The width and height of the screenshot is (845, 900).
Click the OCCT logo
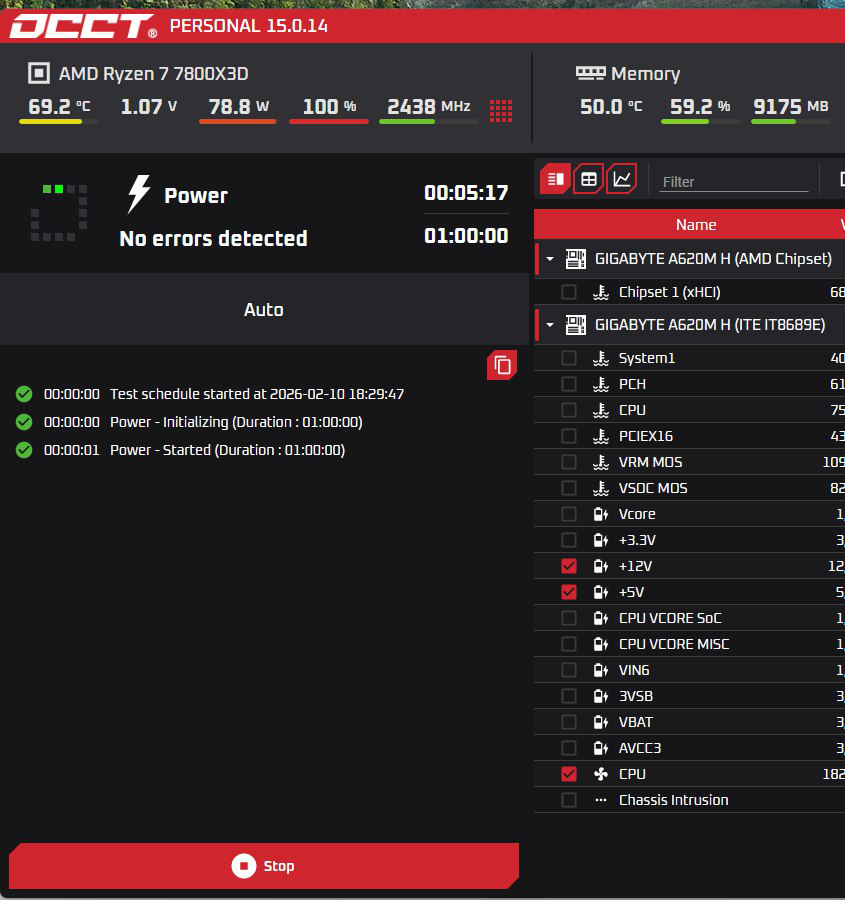coord(83,26)
